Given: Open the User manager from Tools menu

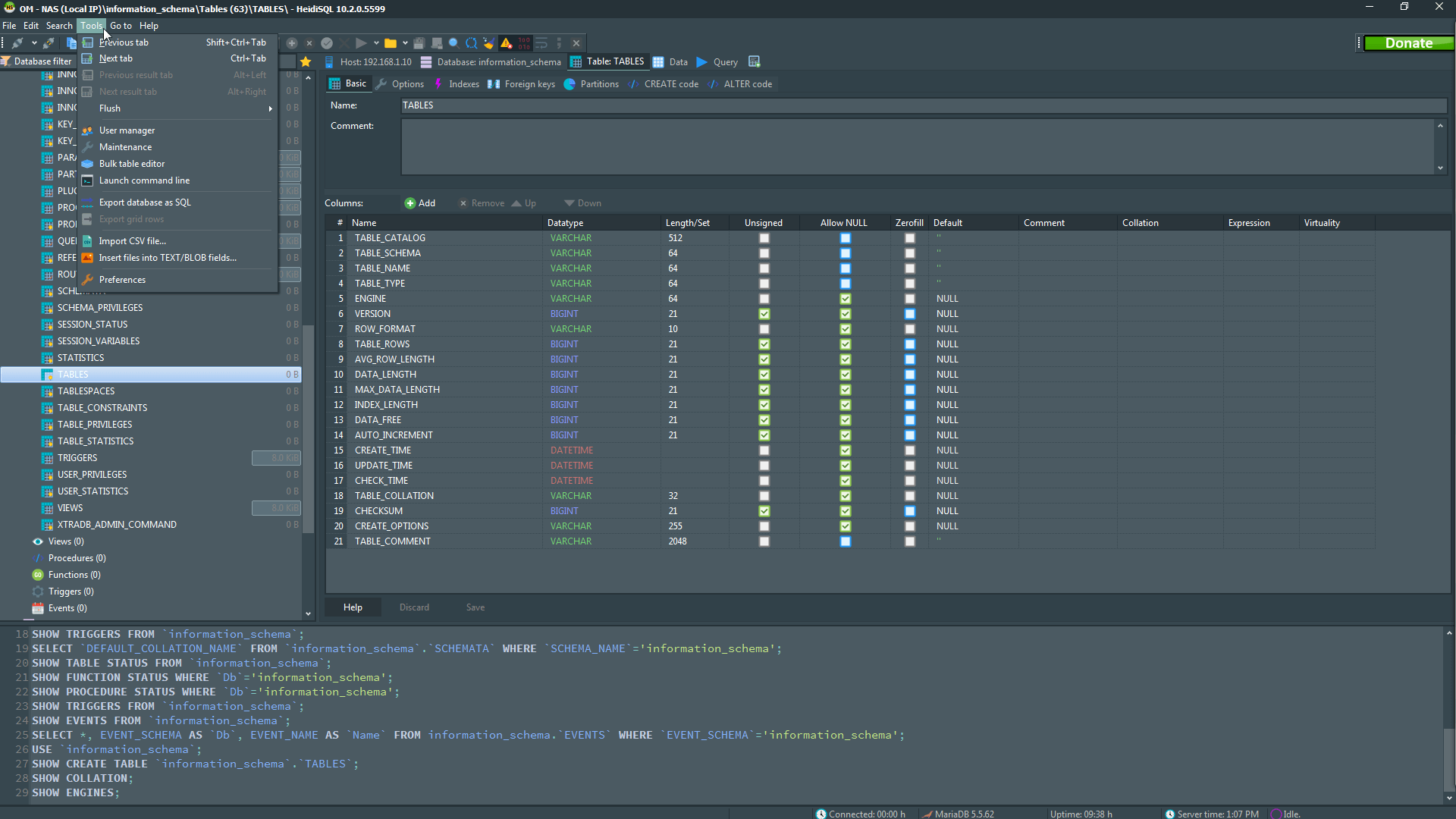Looking at the screenshot, I should (127, 130).
